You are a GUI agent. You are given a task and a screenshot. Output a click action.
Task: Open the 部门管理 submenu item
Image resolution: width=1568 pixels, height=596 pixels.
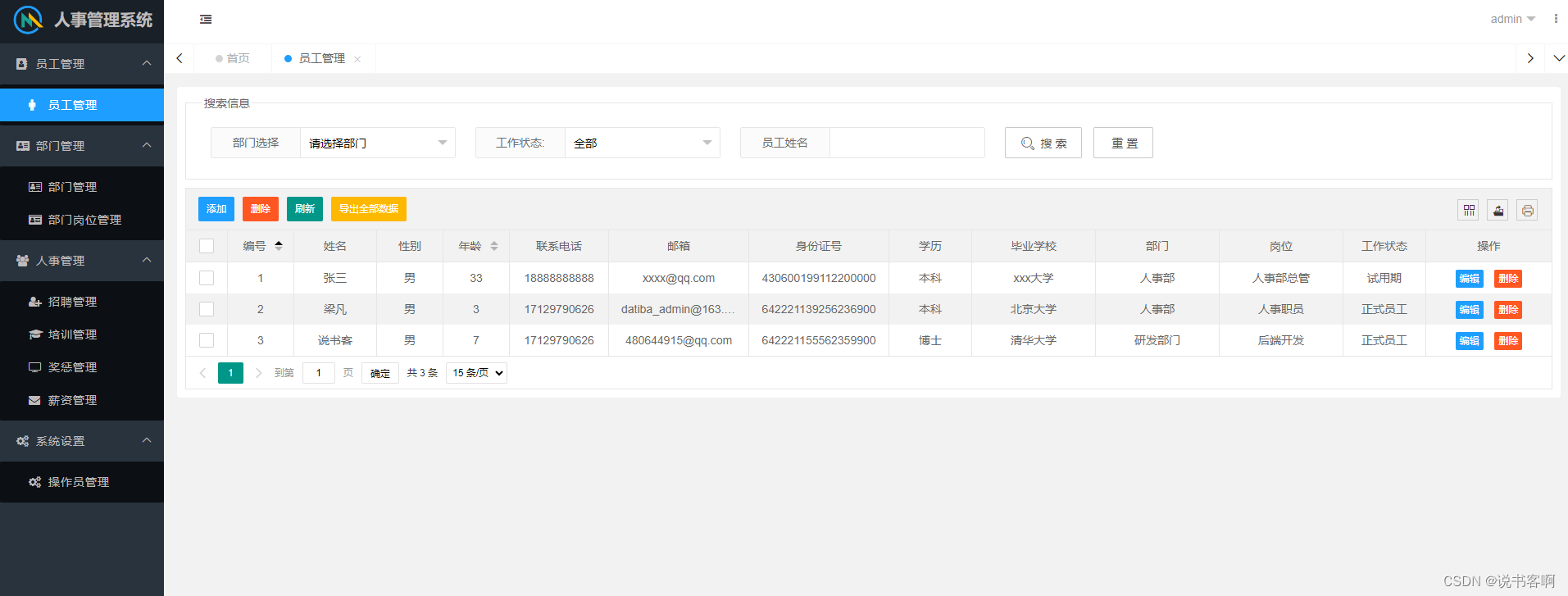[82, 187]
